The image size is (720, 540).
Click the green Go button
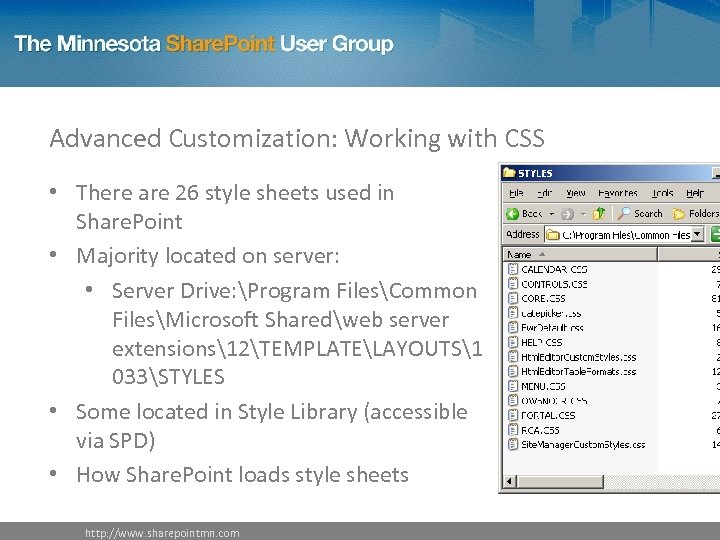[715, 235]
